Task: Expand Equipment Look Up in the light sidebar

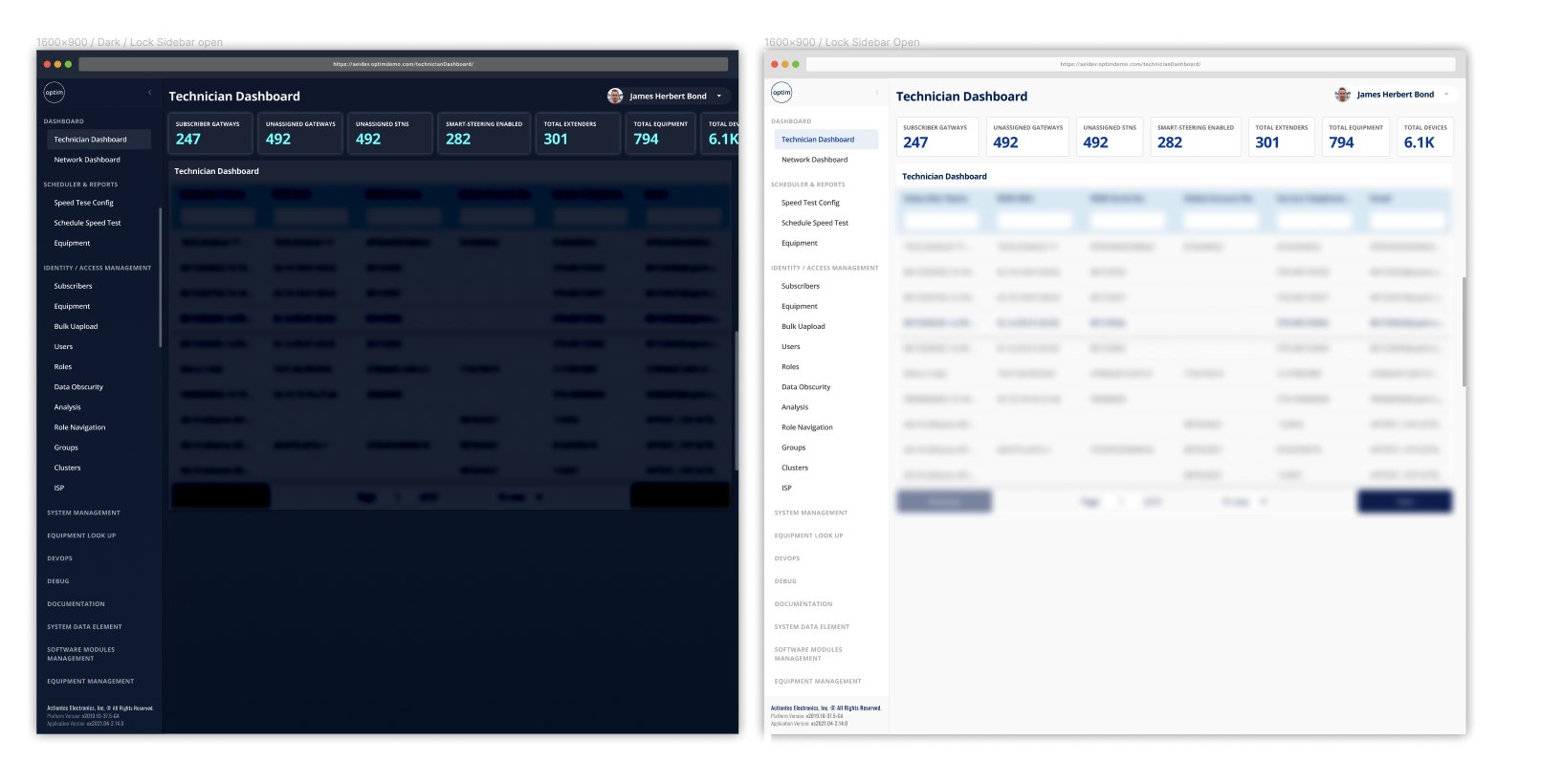Action: (x=809, y=535)
